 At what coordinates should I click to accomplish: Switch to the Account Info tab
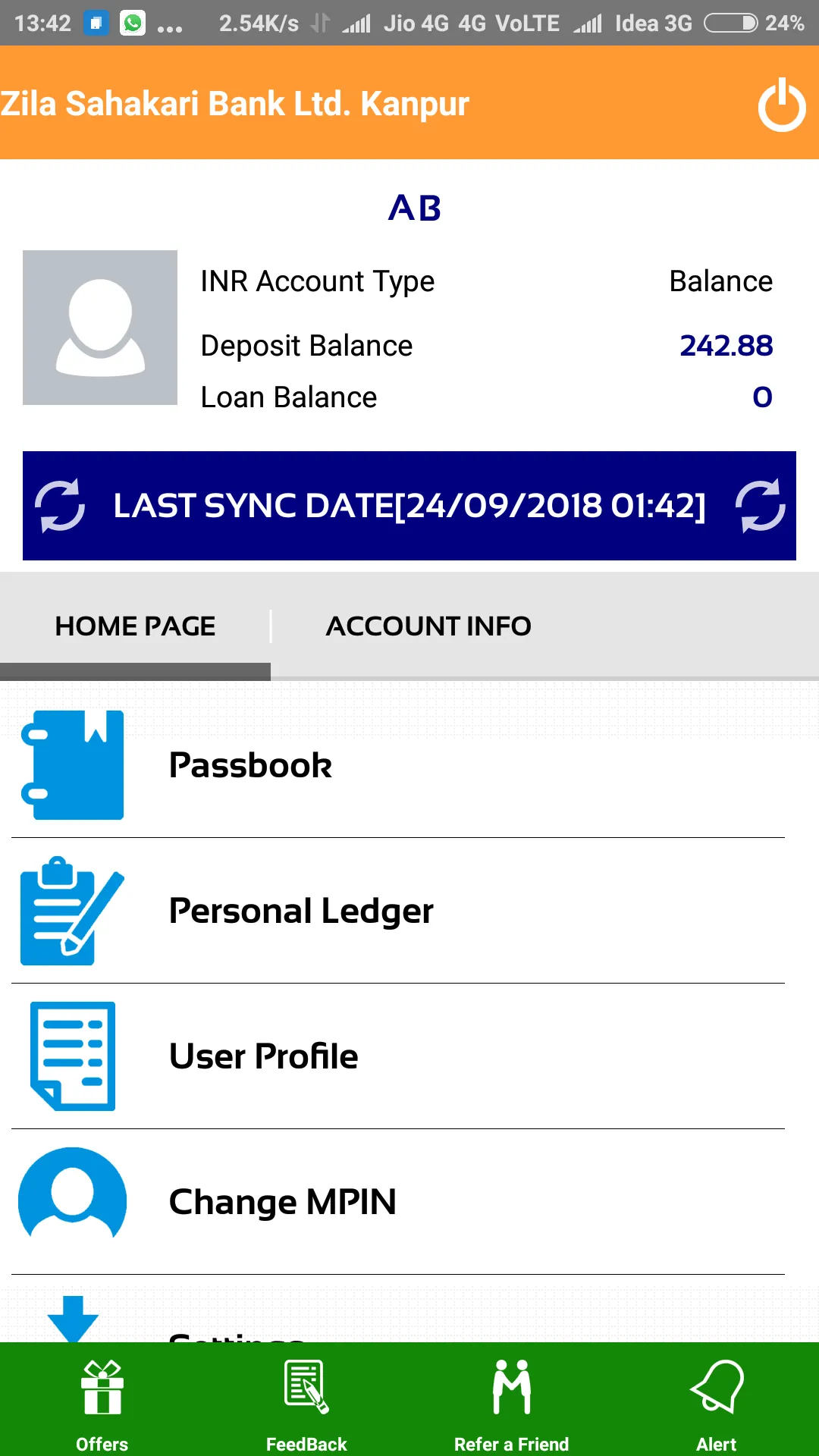[x=428, y=626]
